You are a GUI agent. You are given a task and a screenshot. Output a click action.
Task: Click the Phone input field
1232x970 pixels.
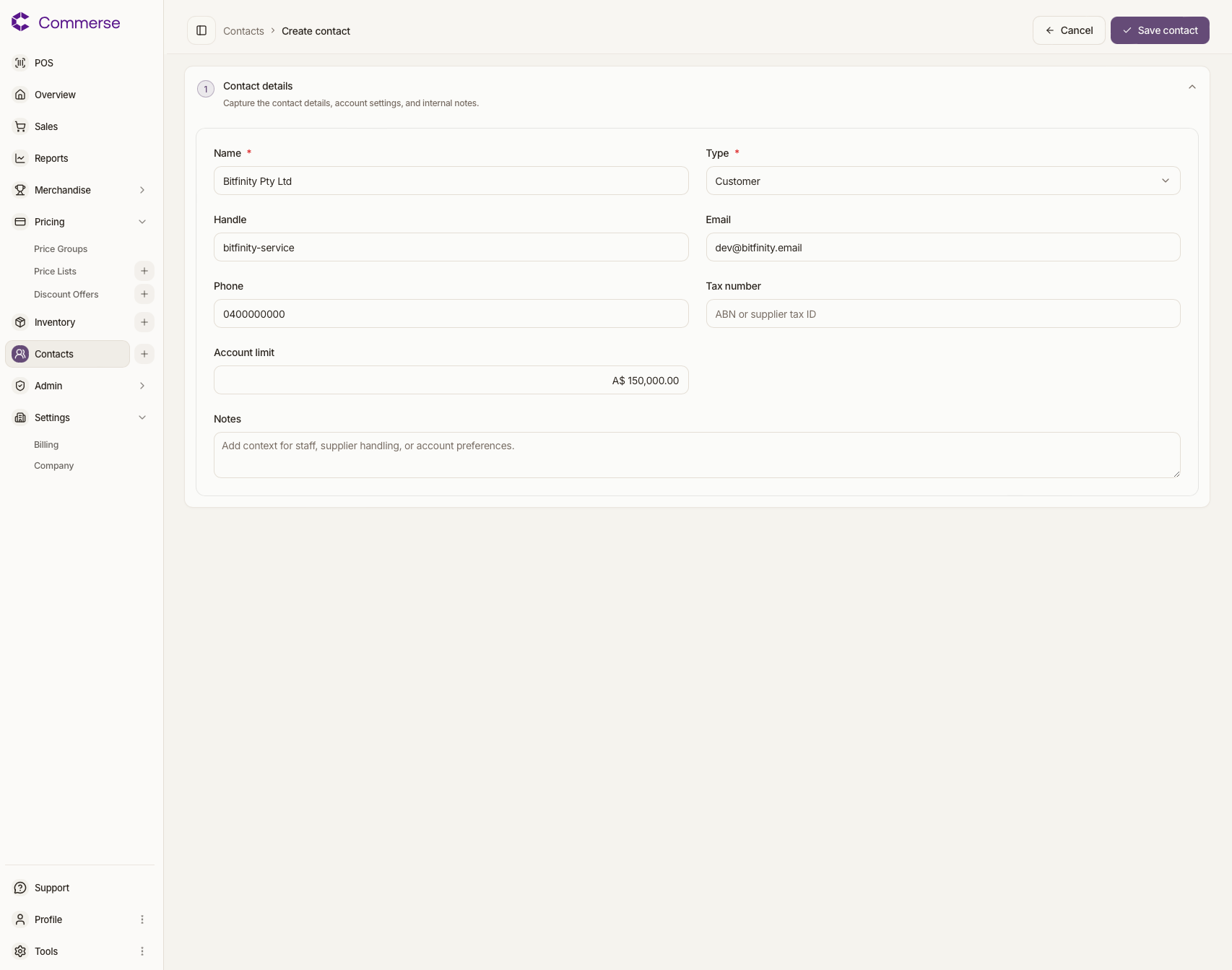coord(451,313)
